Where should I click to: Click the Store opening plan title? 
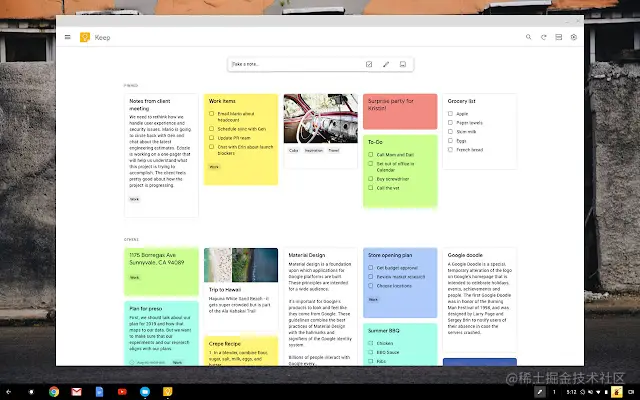pyautogui.click(x=390, y=255)
